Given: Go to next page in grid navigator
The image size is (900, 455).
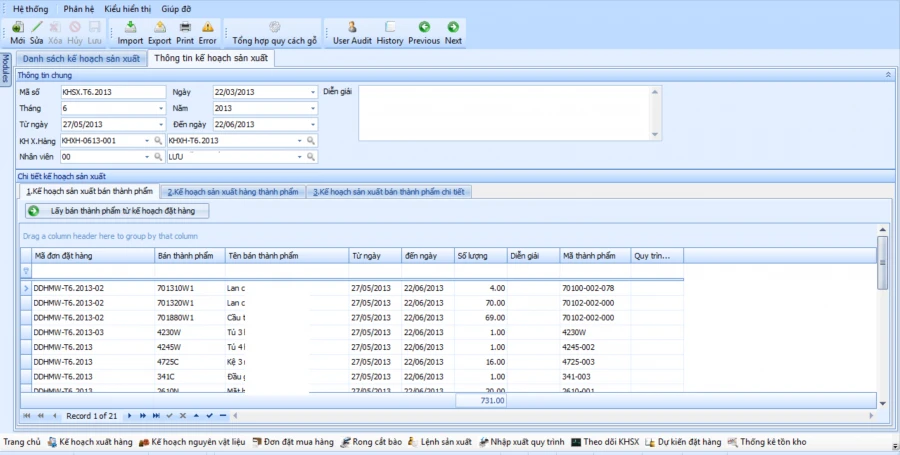Looking at the screenshot, I should (x=143, y=415).
